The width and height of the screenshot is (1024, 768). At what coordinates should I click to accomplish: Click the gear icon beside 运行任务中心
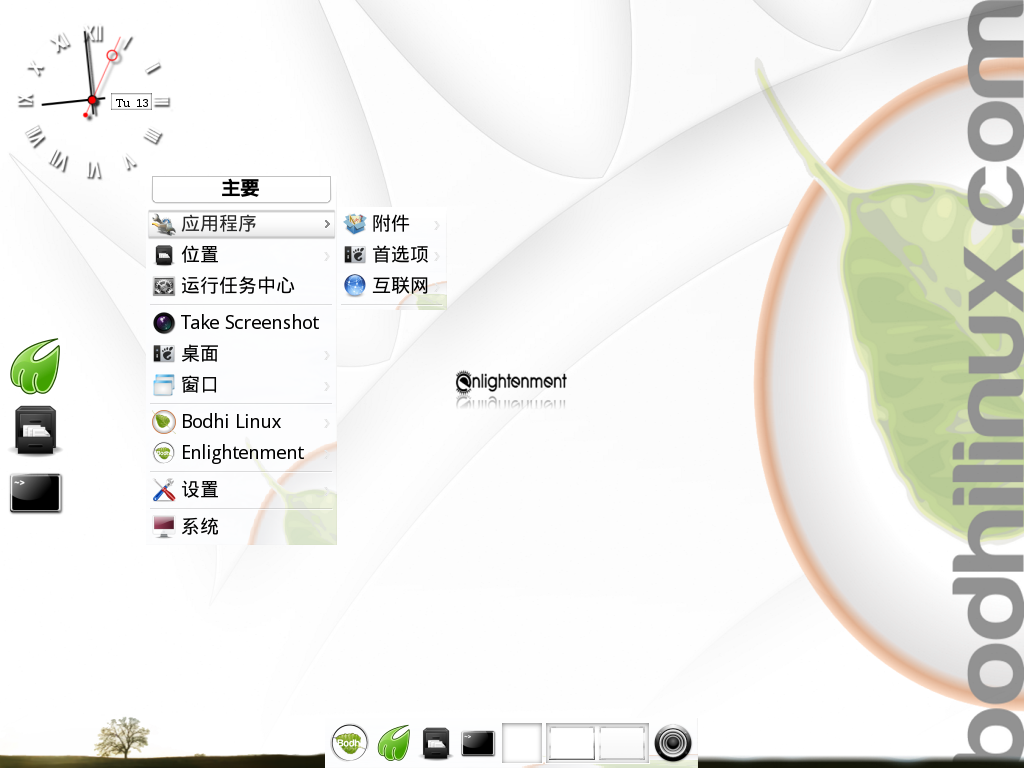163,285
